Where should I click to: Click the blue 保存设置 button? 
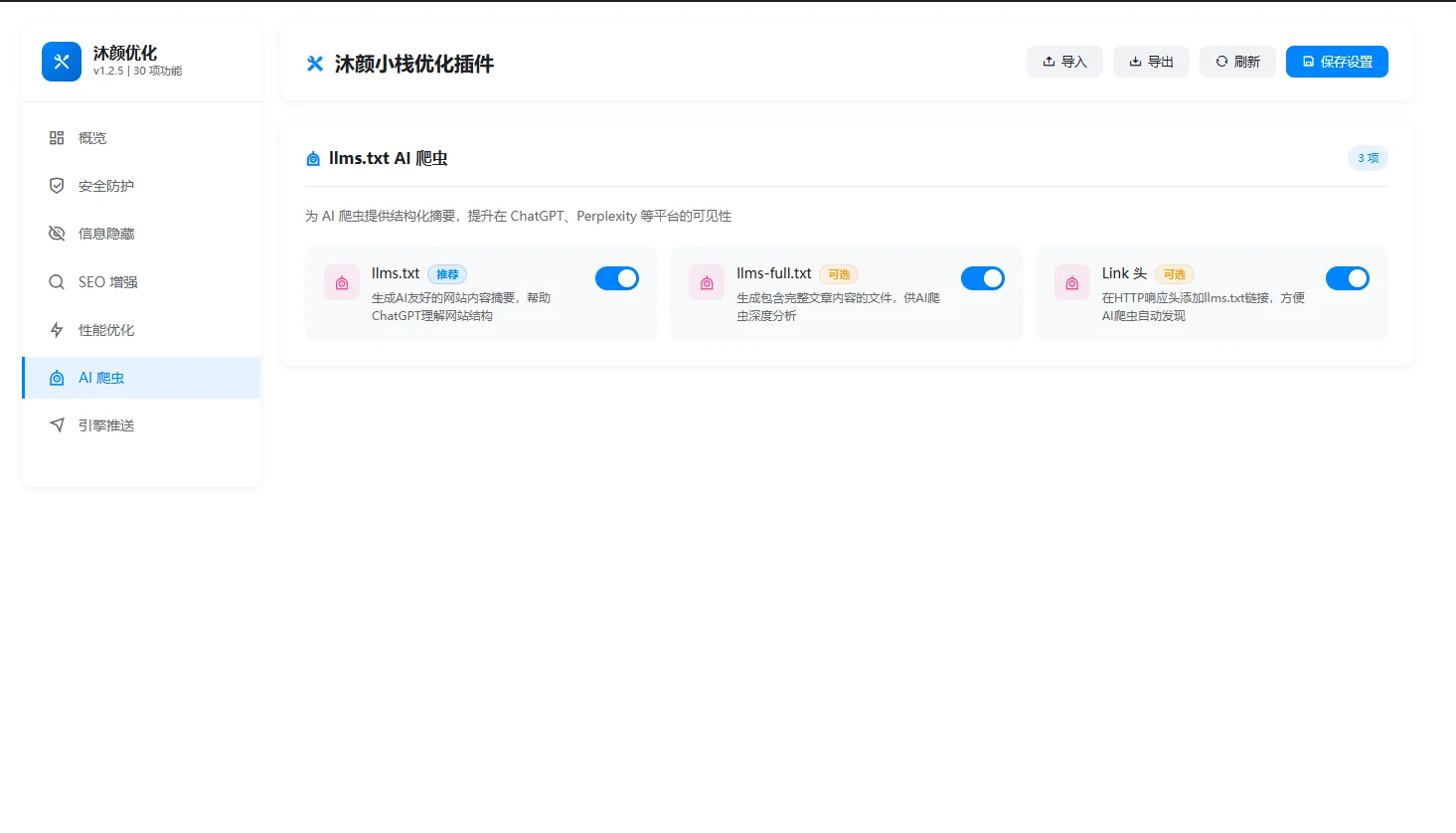pyautogui.click(x=1337, y=62)
